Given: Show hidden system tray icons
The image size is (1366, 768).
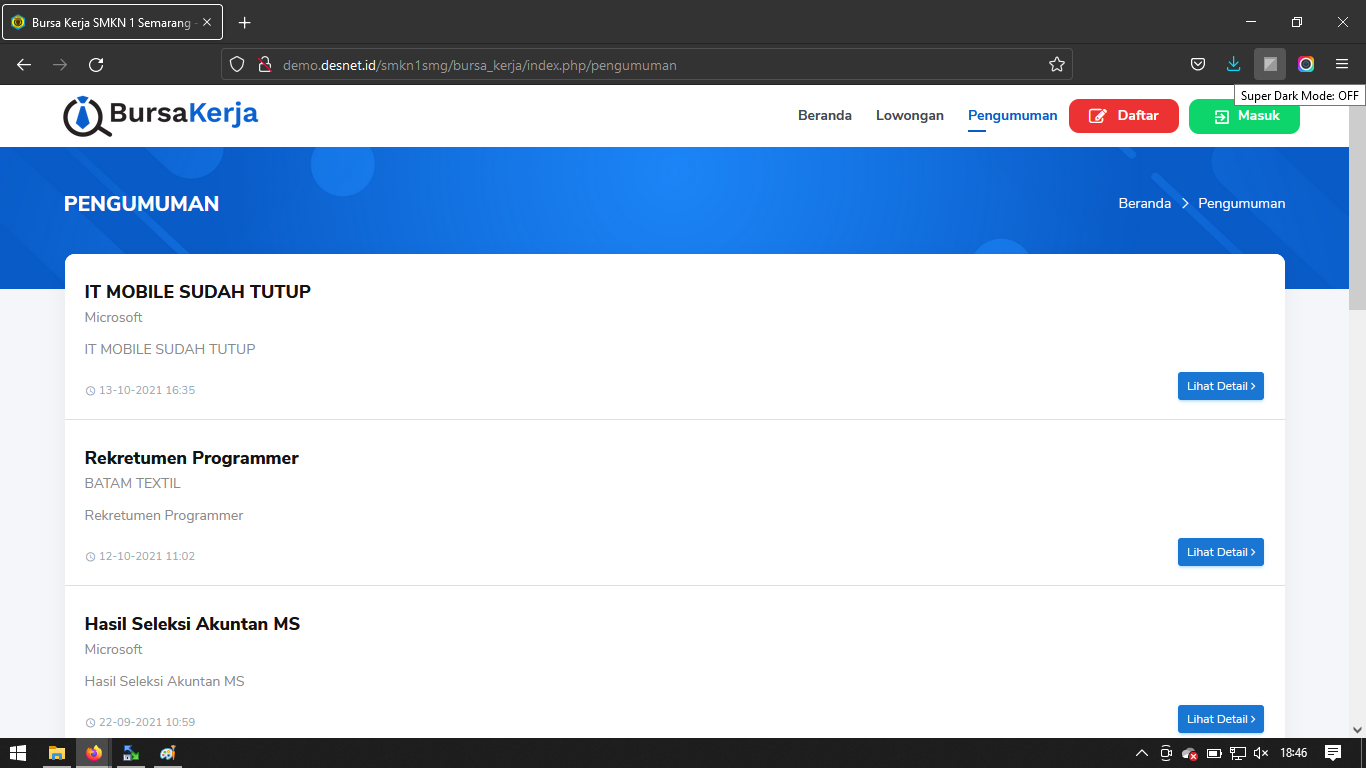Looking at the screenshot, I should click(x=1141, y=753).
